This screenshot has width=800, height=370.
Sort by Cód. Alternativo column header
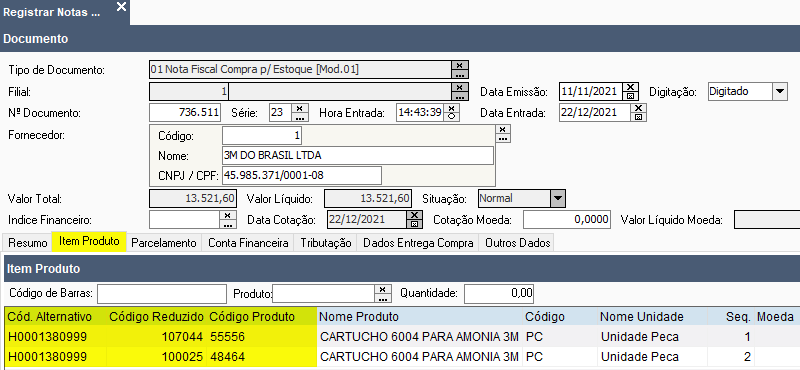coord(56,317)
